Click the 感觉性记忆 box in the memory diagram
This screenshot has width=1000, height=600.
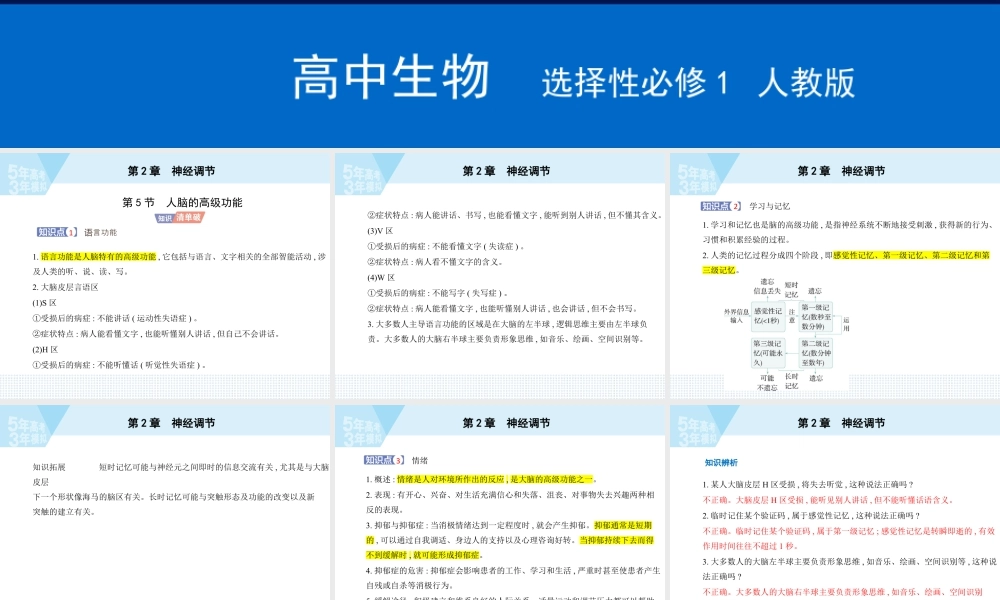click(x=767, y=316)
